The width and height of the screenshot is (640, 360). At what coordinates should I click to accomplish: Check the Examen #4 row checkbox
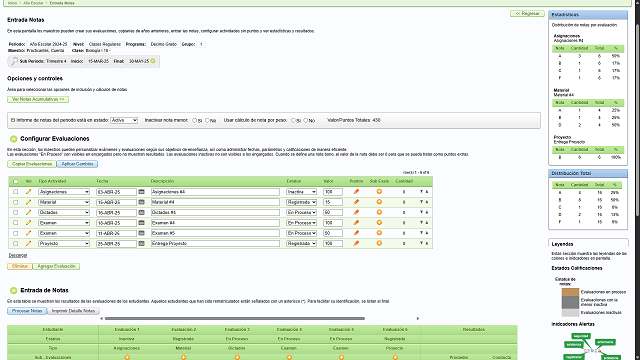pos(16,223)
